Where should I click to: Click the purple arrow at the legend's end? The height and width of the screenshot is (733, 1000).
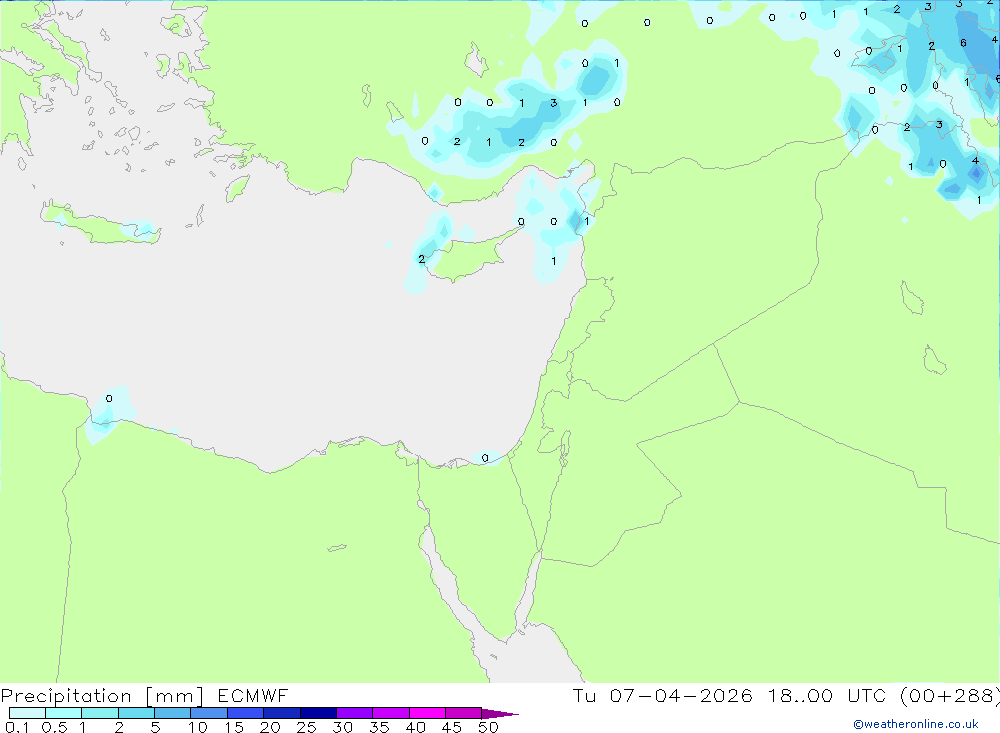499,714
